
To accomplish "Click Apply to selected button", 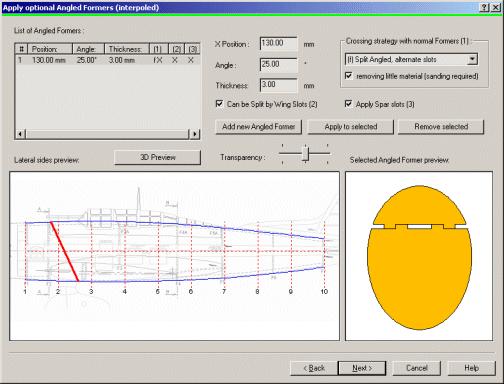I will tap(351, 127).
